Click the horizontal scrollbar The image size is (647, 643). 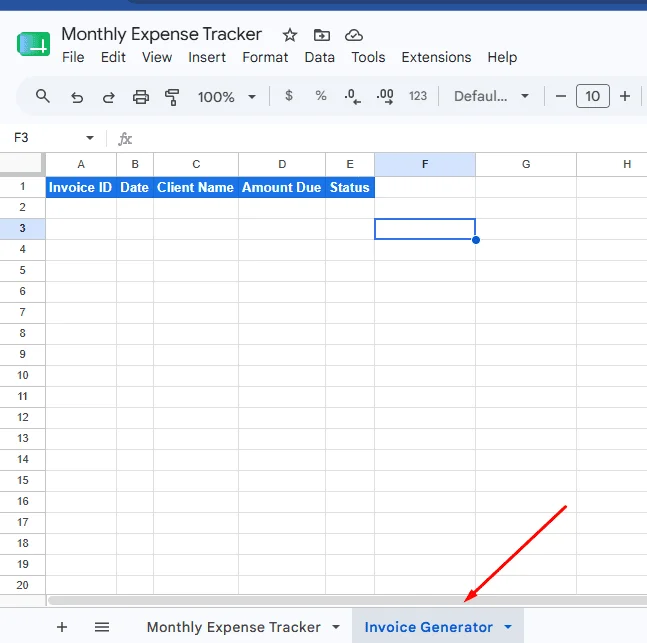click(347, 600)
